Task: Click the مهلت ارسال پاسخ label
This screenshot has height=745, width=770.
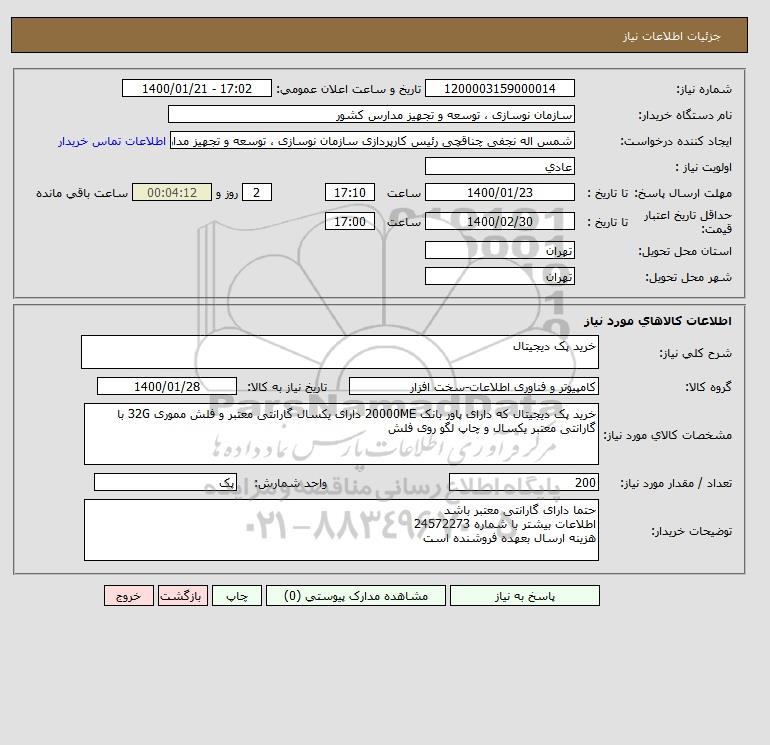Action: click(683, 193)
